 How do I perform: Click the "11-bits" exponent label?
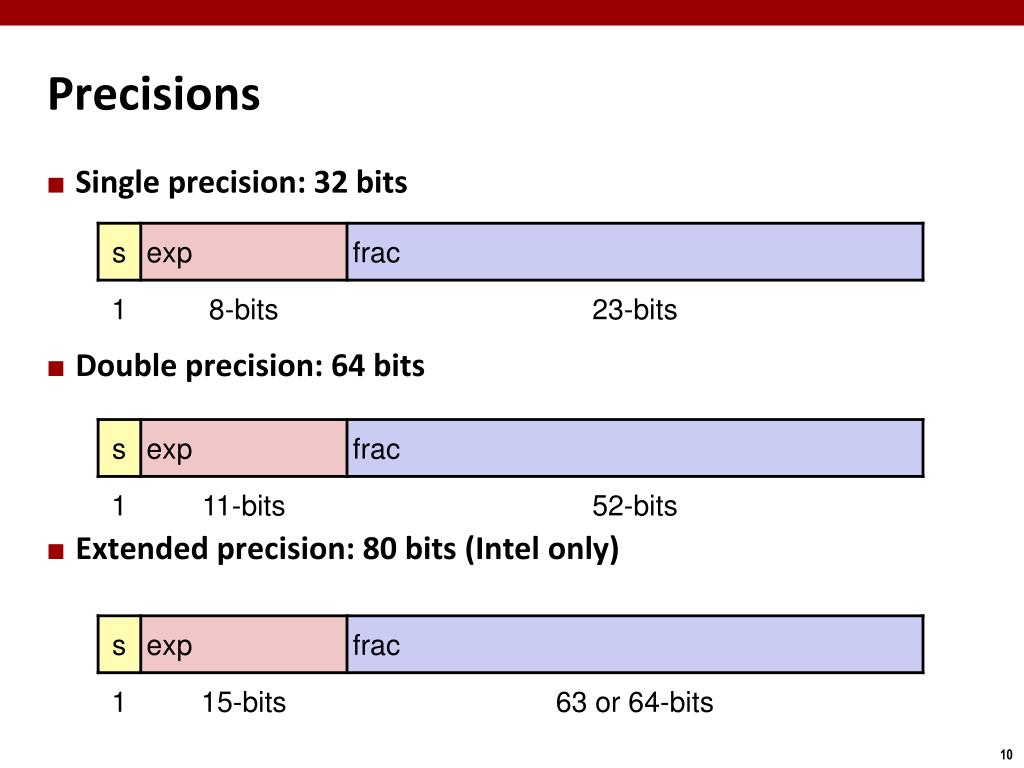point(243,507)
